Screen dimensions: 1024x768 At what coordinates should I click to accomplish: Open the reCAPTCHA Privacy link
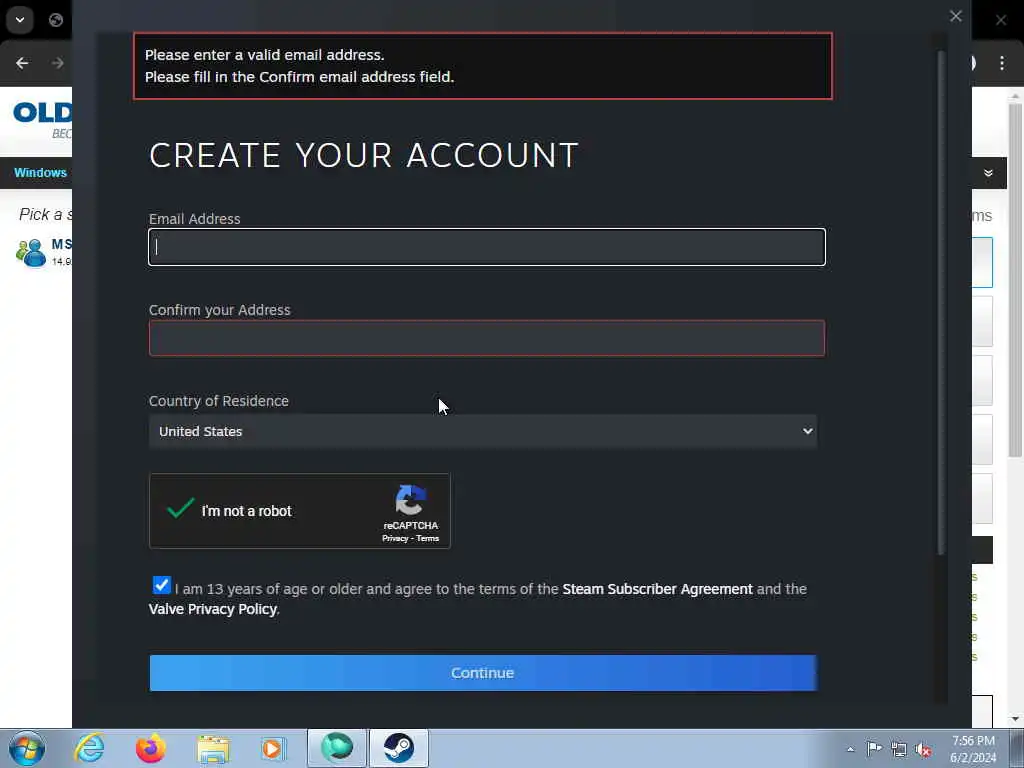point(394,539)
